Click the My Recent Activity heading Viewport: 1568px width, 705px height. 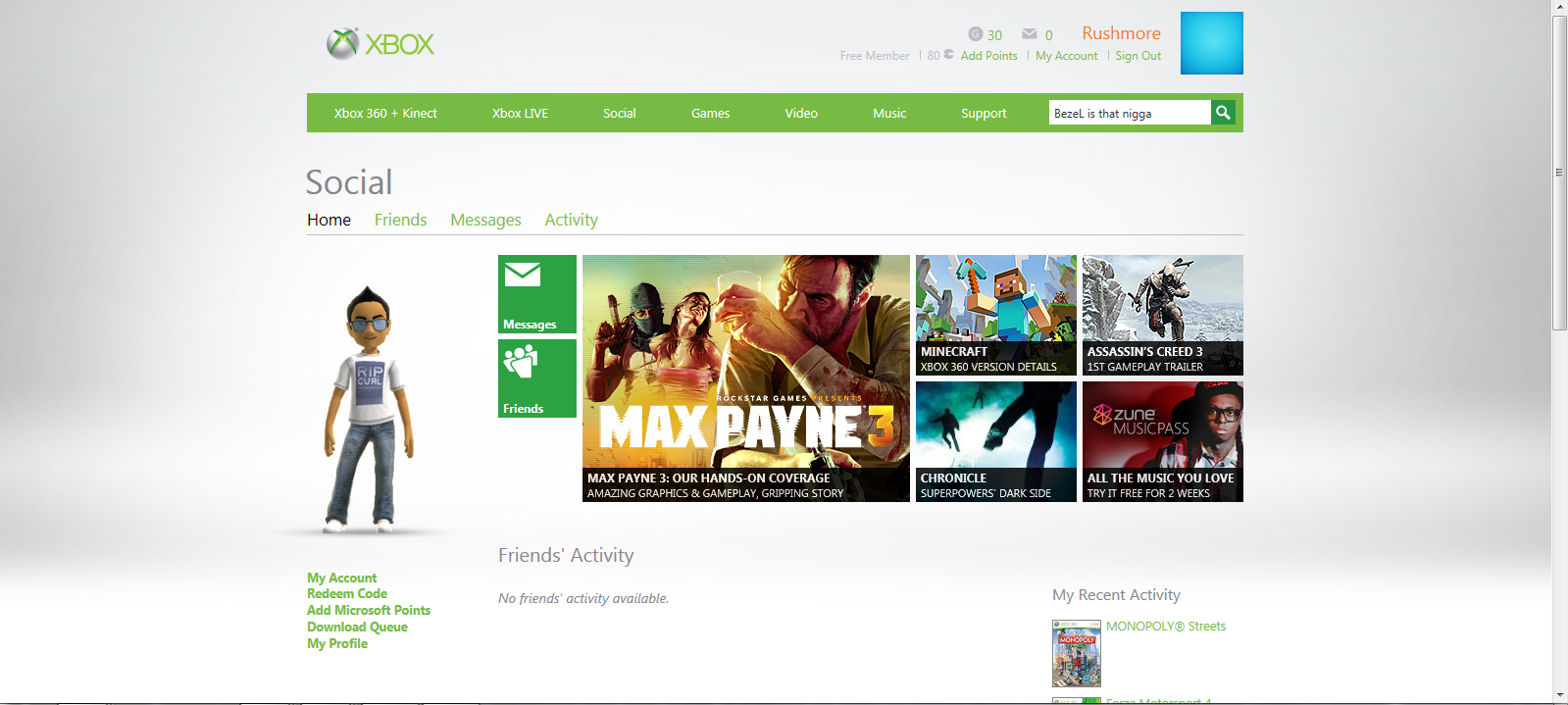tap(1116, 594)
